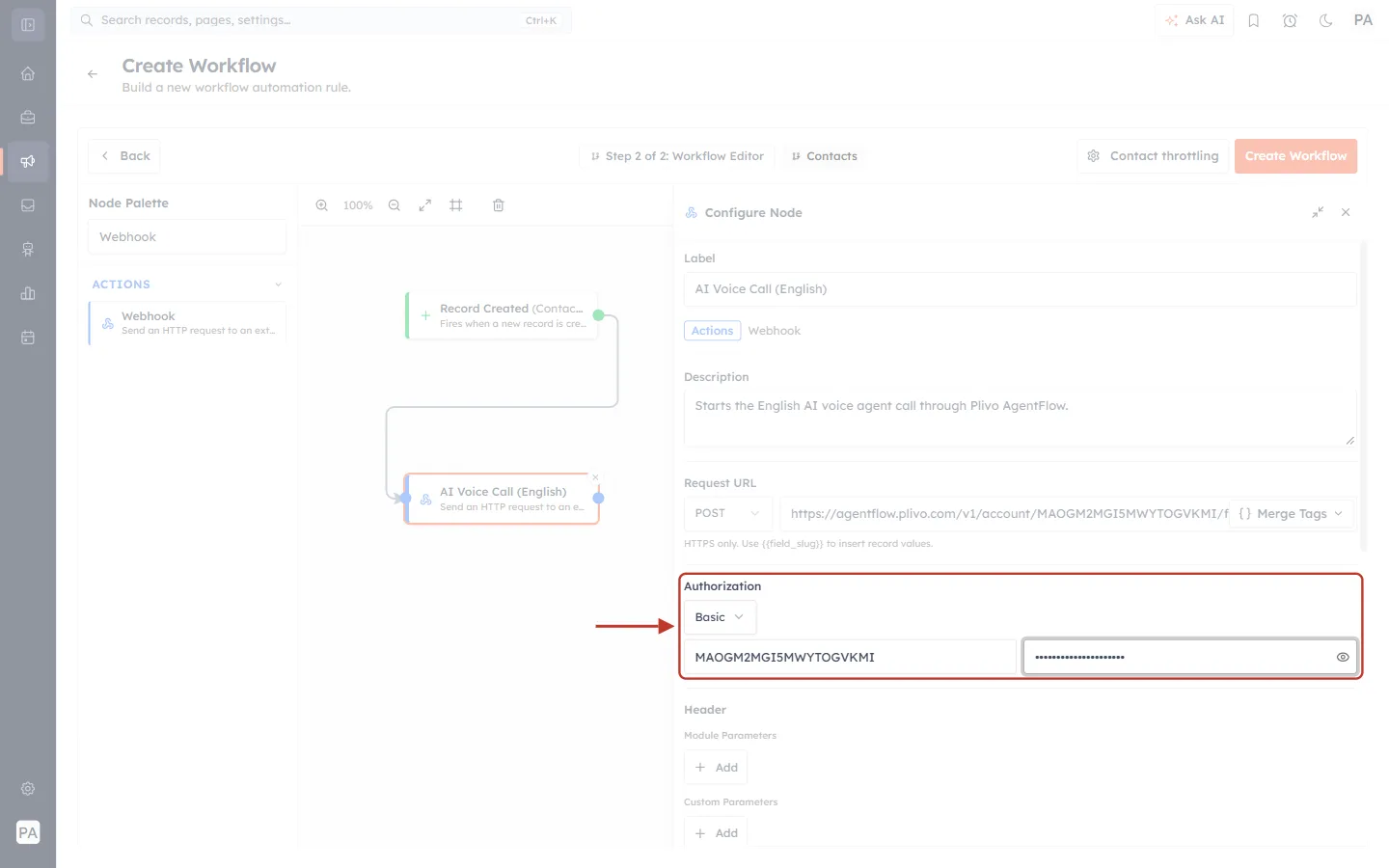Open the Home icon in sidebar

(x=28, y=73)
